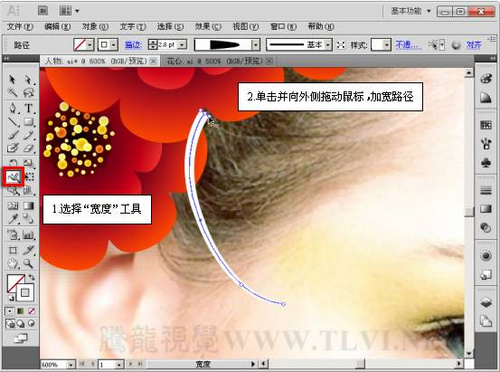The height and width of the screenshot is (372, 500).
Task: Select the Column Graph tool
Action: [x=29, y=235]
